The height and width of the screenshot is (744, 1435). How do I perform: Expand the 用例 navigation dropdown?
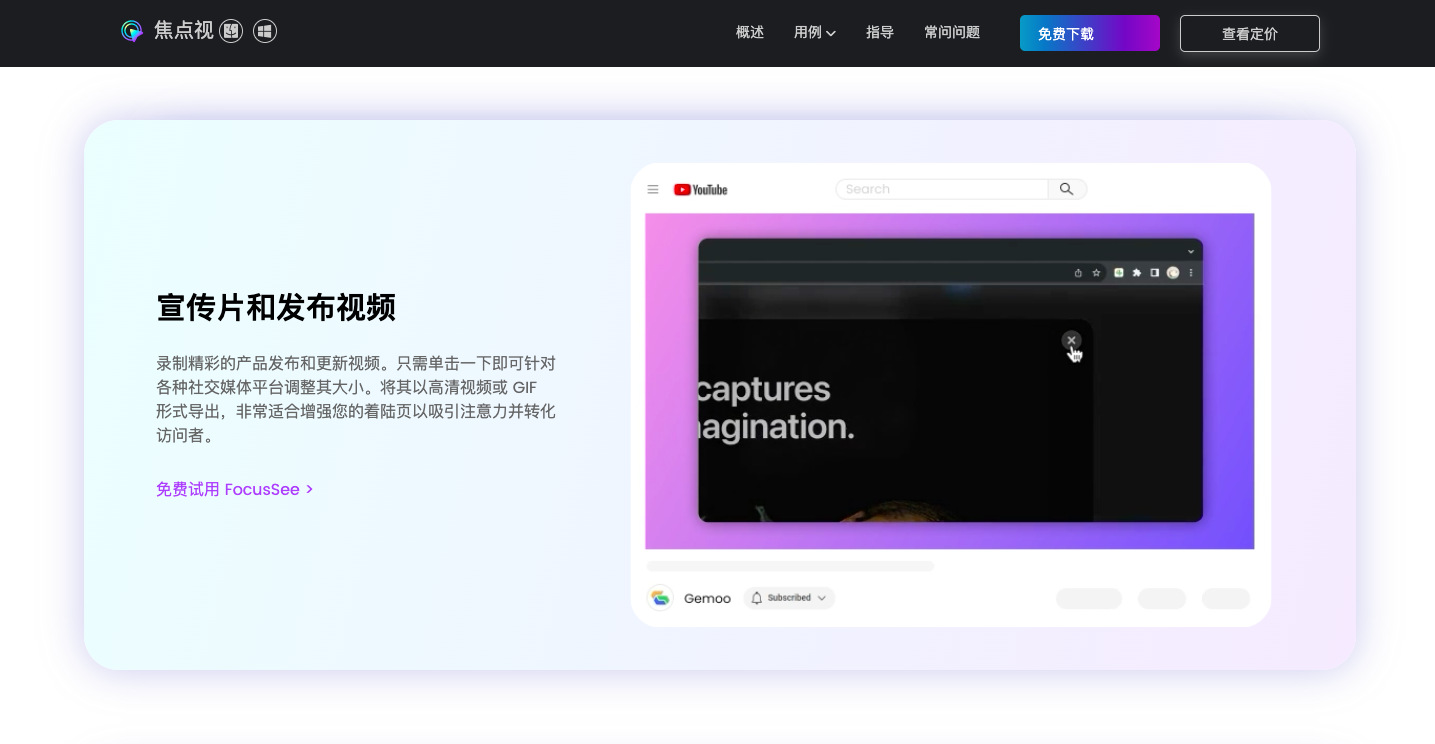click(814, 32)
